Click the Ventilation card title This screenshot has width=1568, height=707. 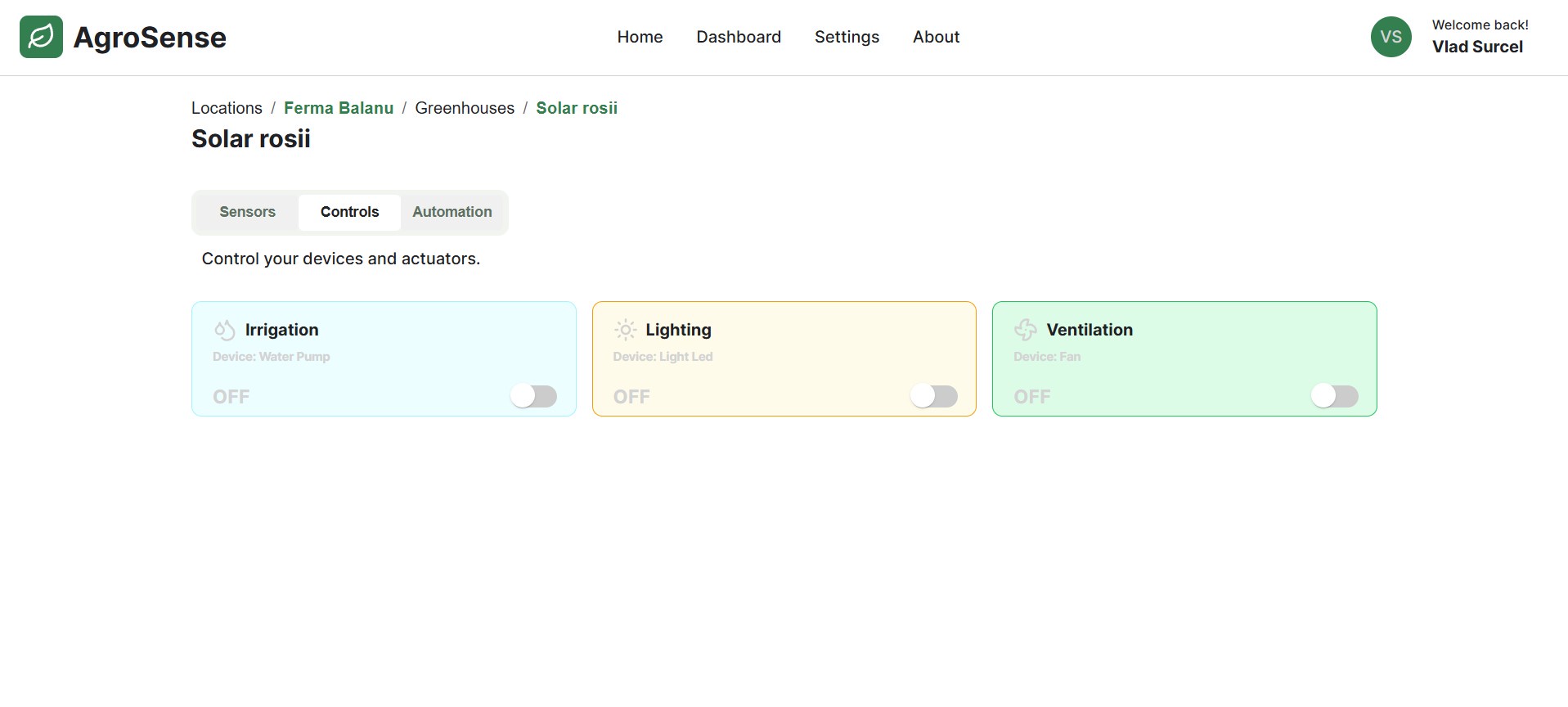1090,330
